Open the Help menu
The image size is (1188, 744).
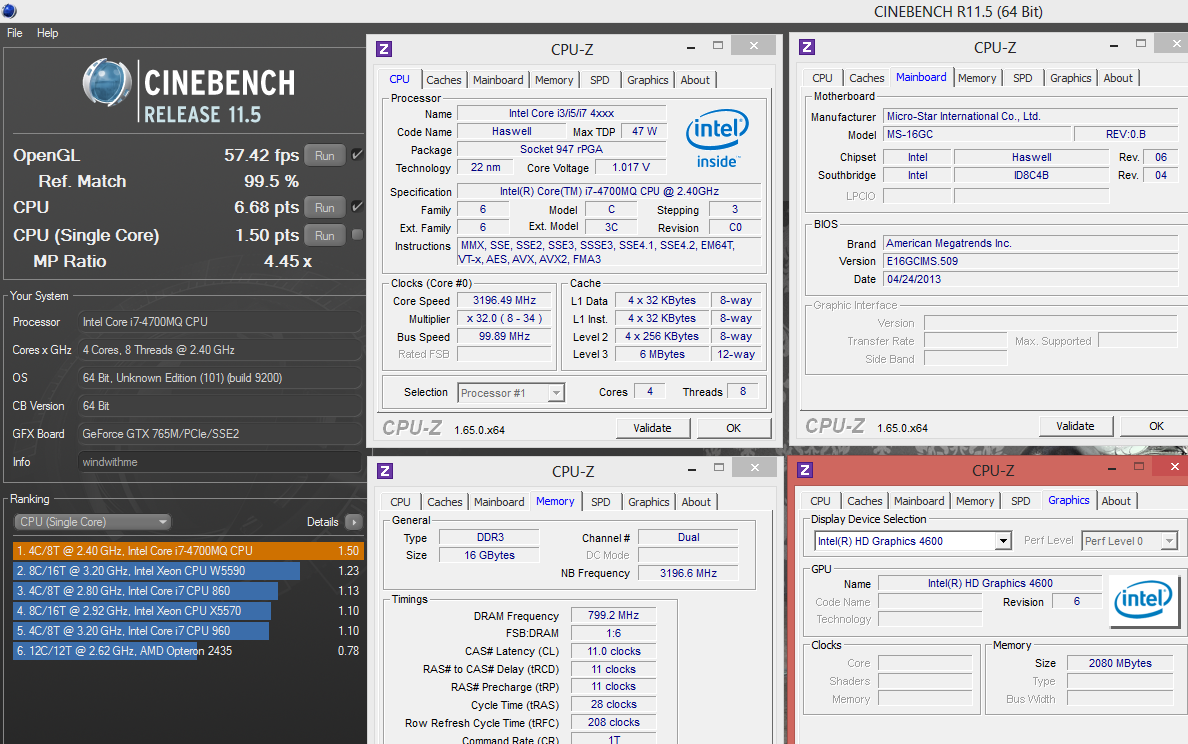[48, 33]
